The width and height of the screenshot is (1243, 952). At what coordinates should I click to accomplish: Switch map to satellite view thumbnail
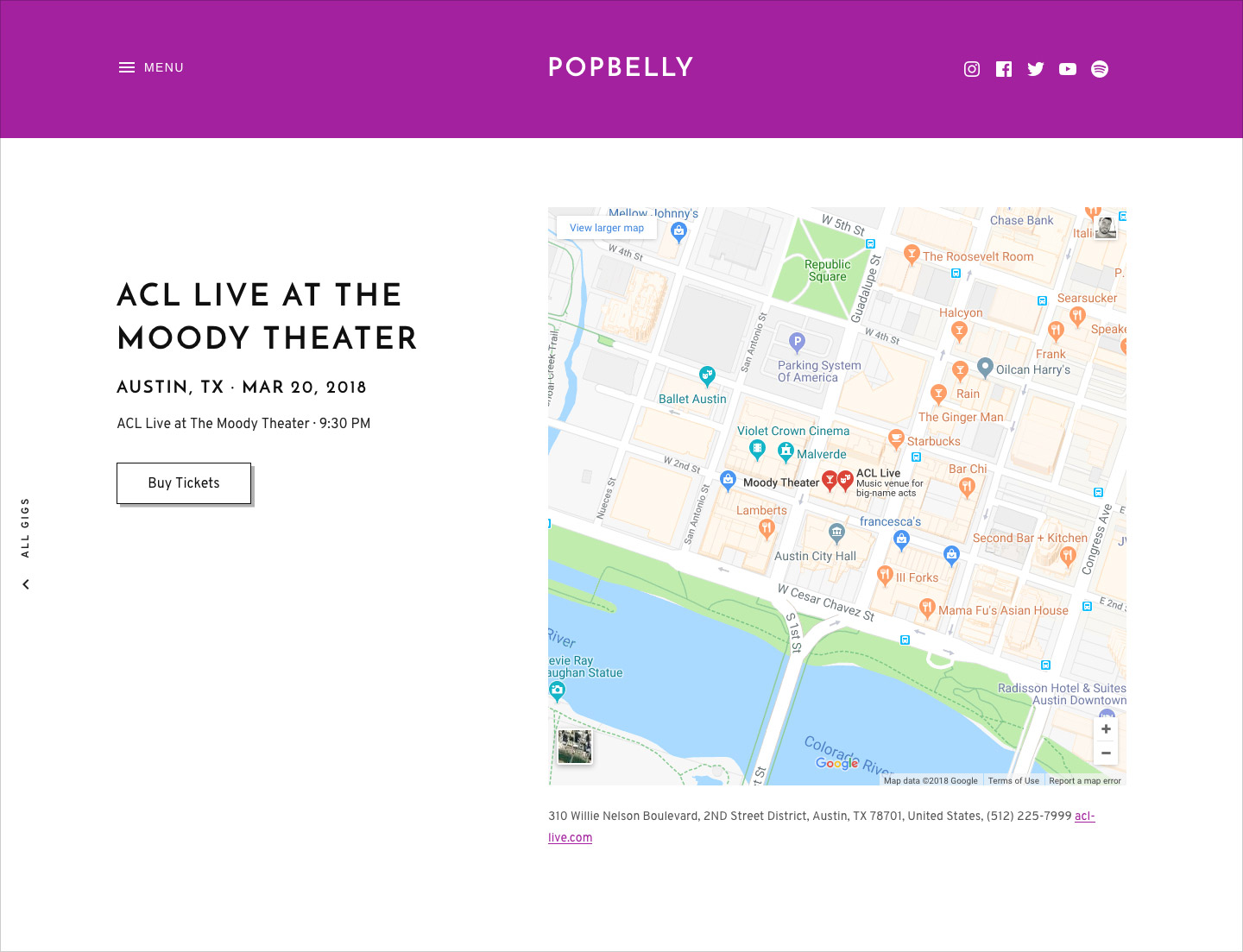pyautogui.click(x=575, y=747)
